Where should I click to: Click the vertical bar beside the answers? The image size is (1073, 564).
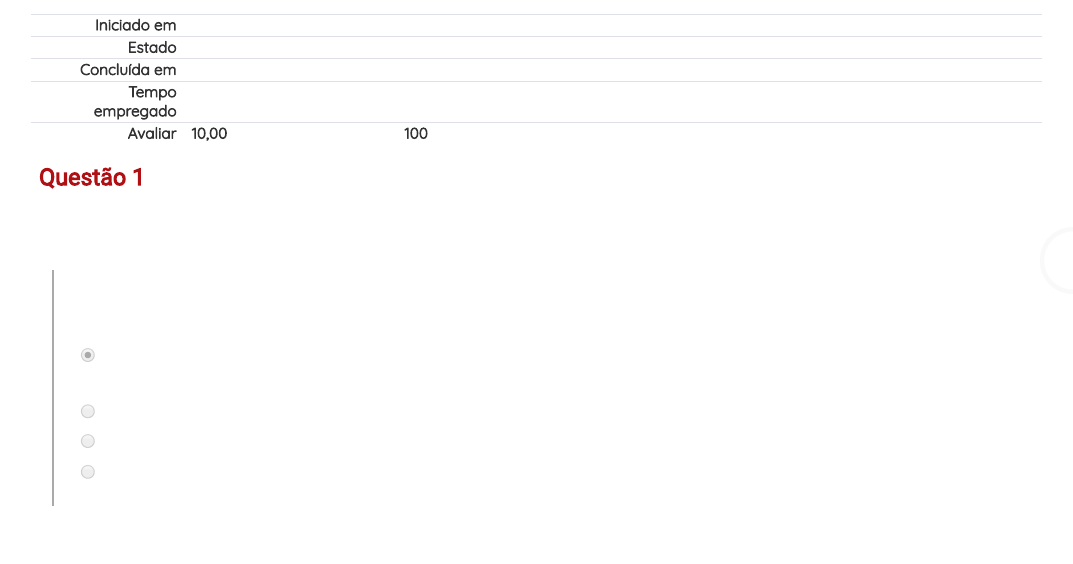pyautogui.click(x=53, y=388)
